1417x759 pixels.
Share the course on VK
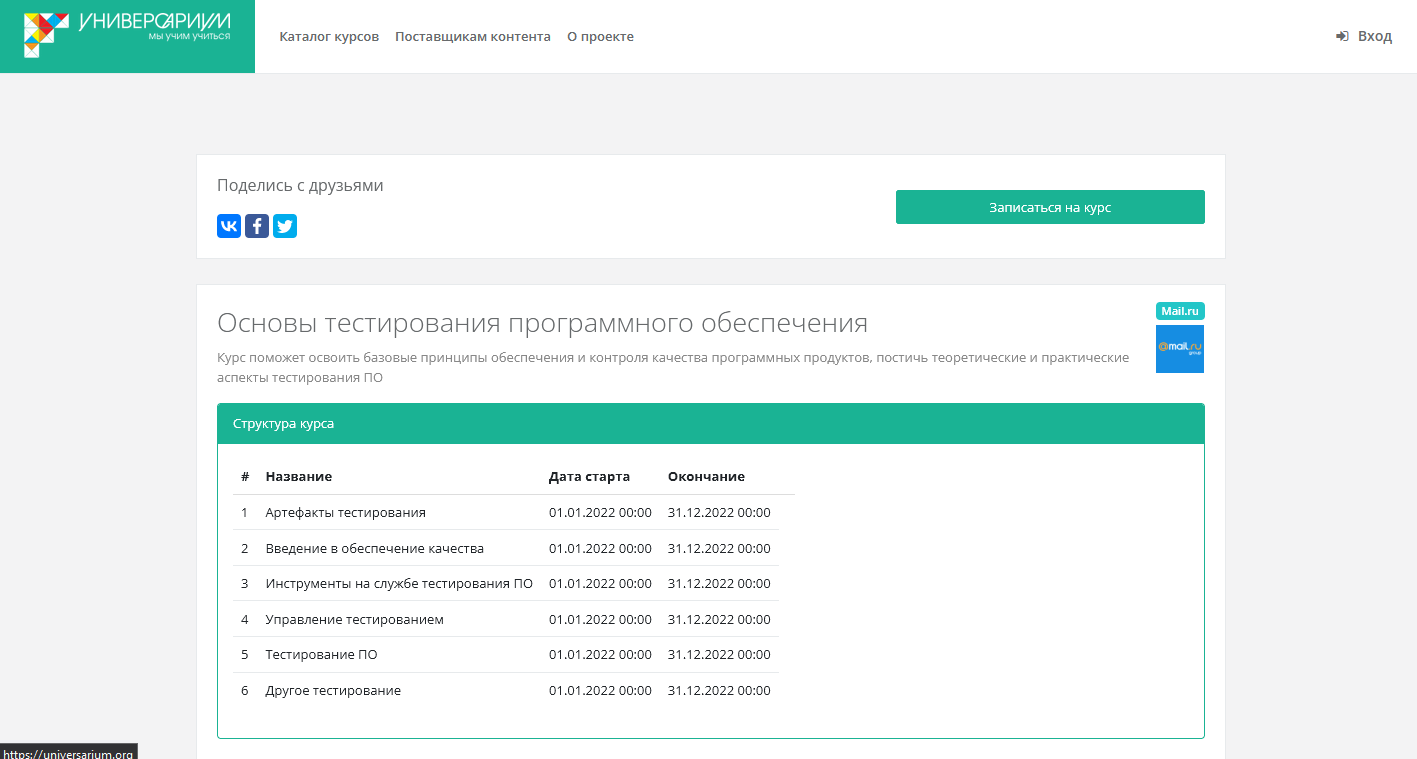click(228, 225)
